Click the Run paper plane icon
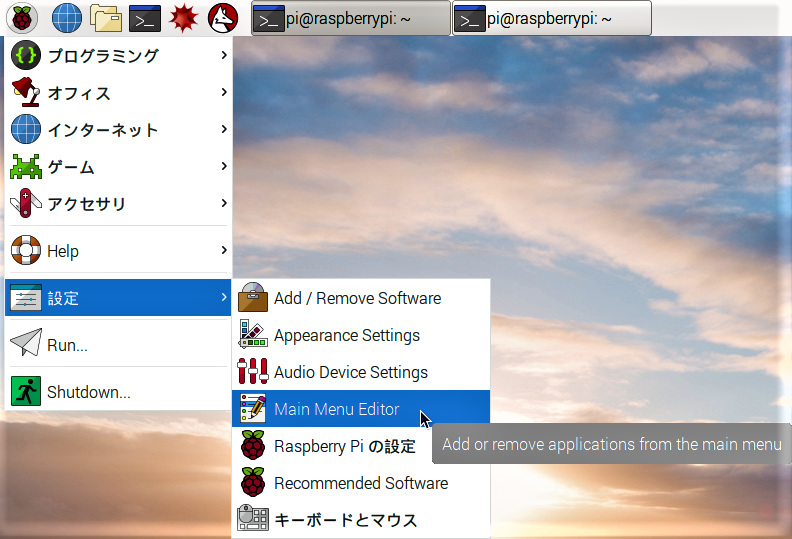Screen dimensions: 792x539 (26, 342)
